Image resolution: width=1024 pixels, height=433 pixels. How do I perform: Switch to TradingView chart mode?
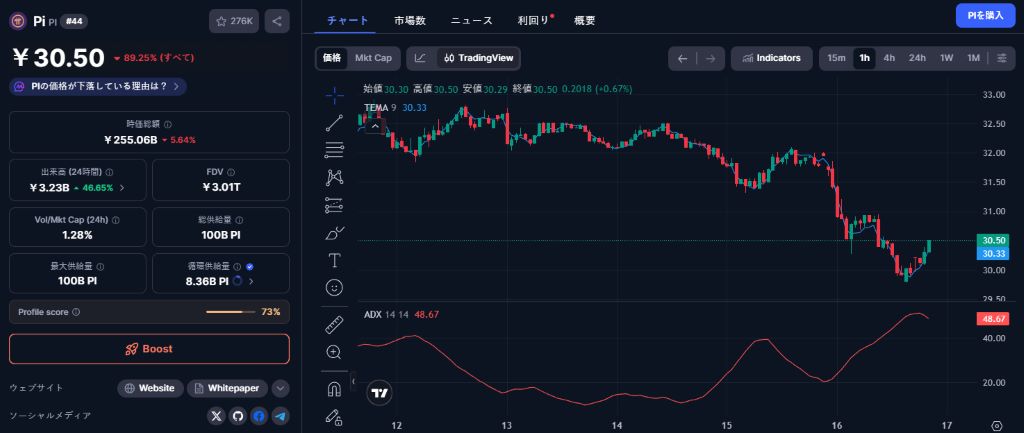point(478,58)
